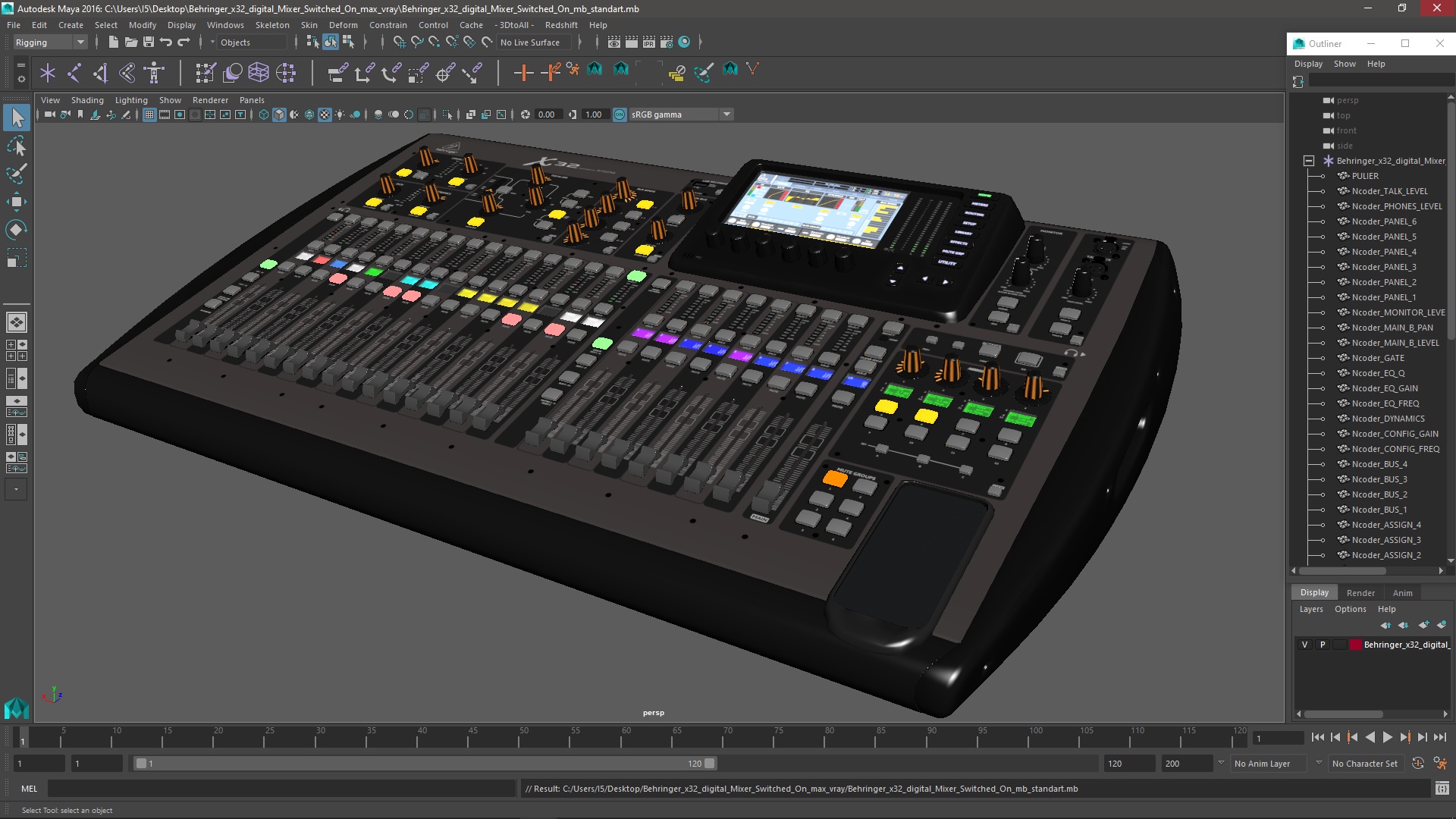Activate the Paint Selection tool
The width and height of the screenshot is (1456, 819).
(x=17, y=174)
